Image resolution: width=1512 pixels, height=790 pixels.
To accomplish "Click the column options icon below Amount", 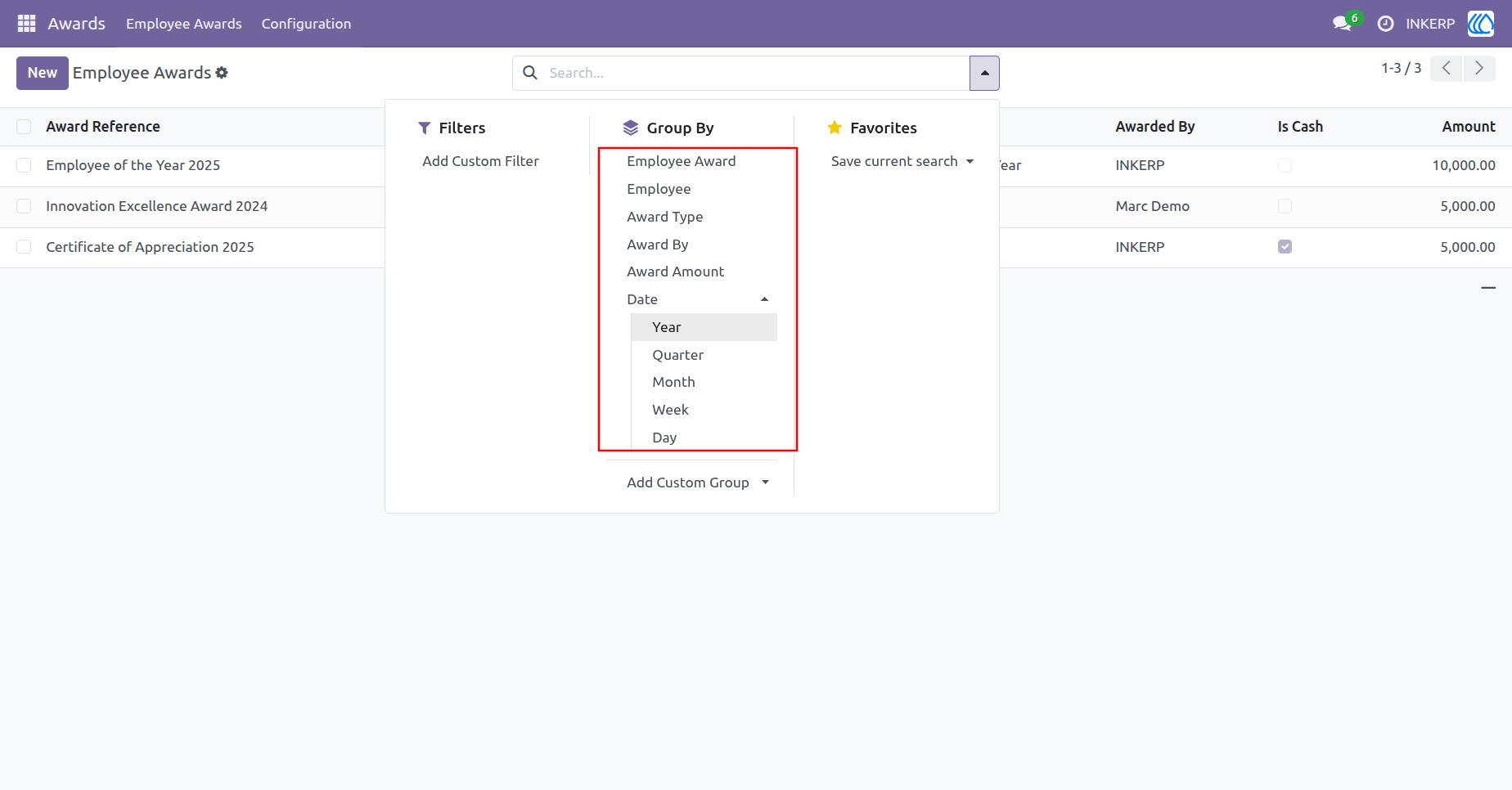I will [1488, 288].
